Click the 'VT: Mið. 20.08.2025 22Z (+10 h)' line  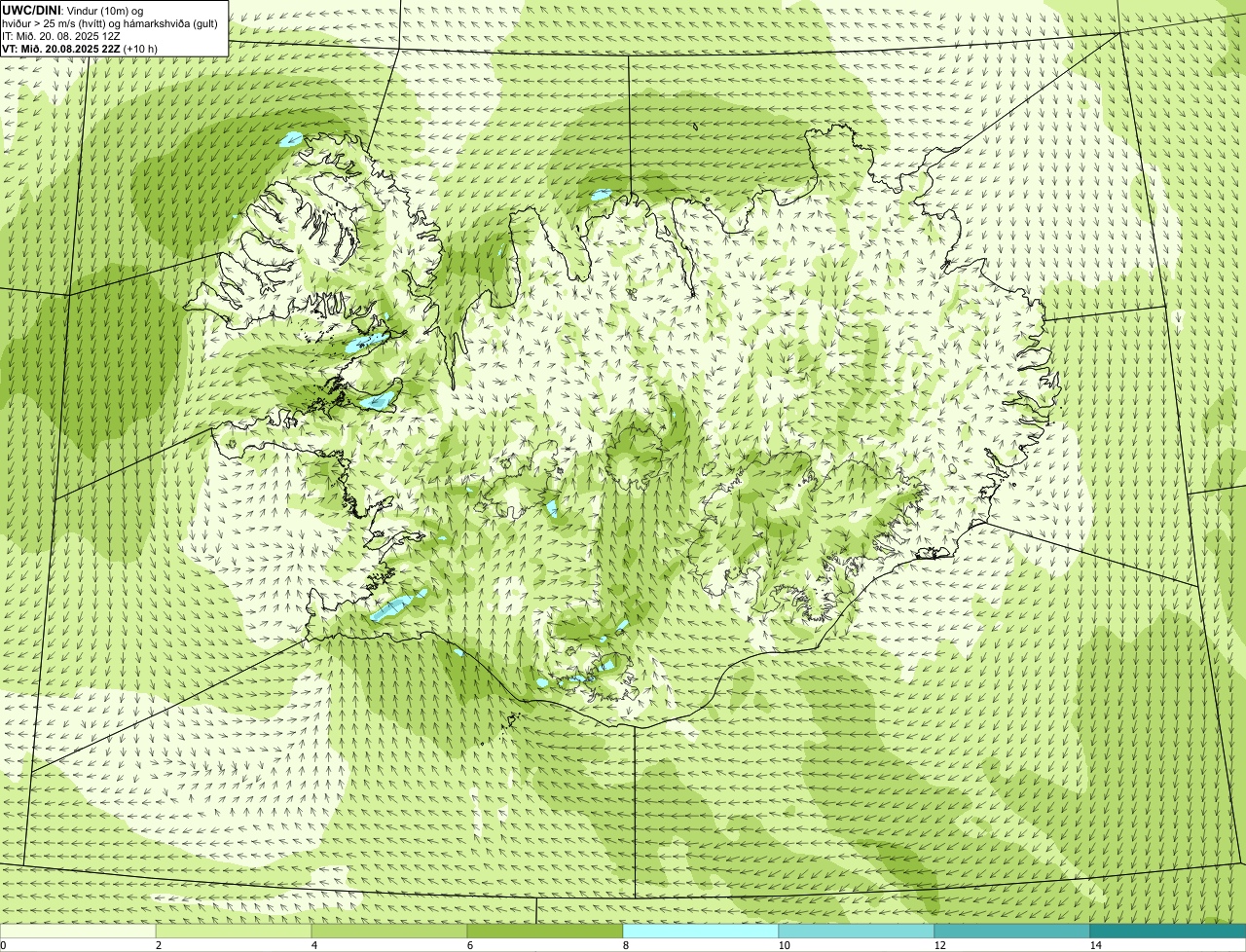point(80,48)
